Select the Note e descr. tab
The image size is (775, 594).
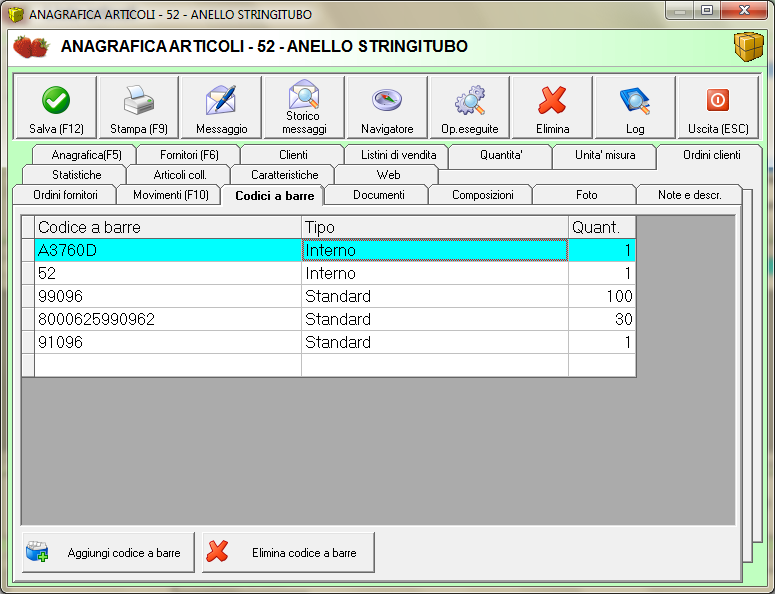[689, 195]
